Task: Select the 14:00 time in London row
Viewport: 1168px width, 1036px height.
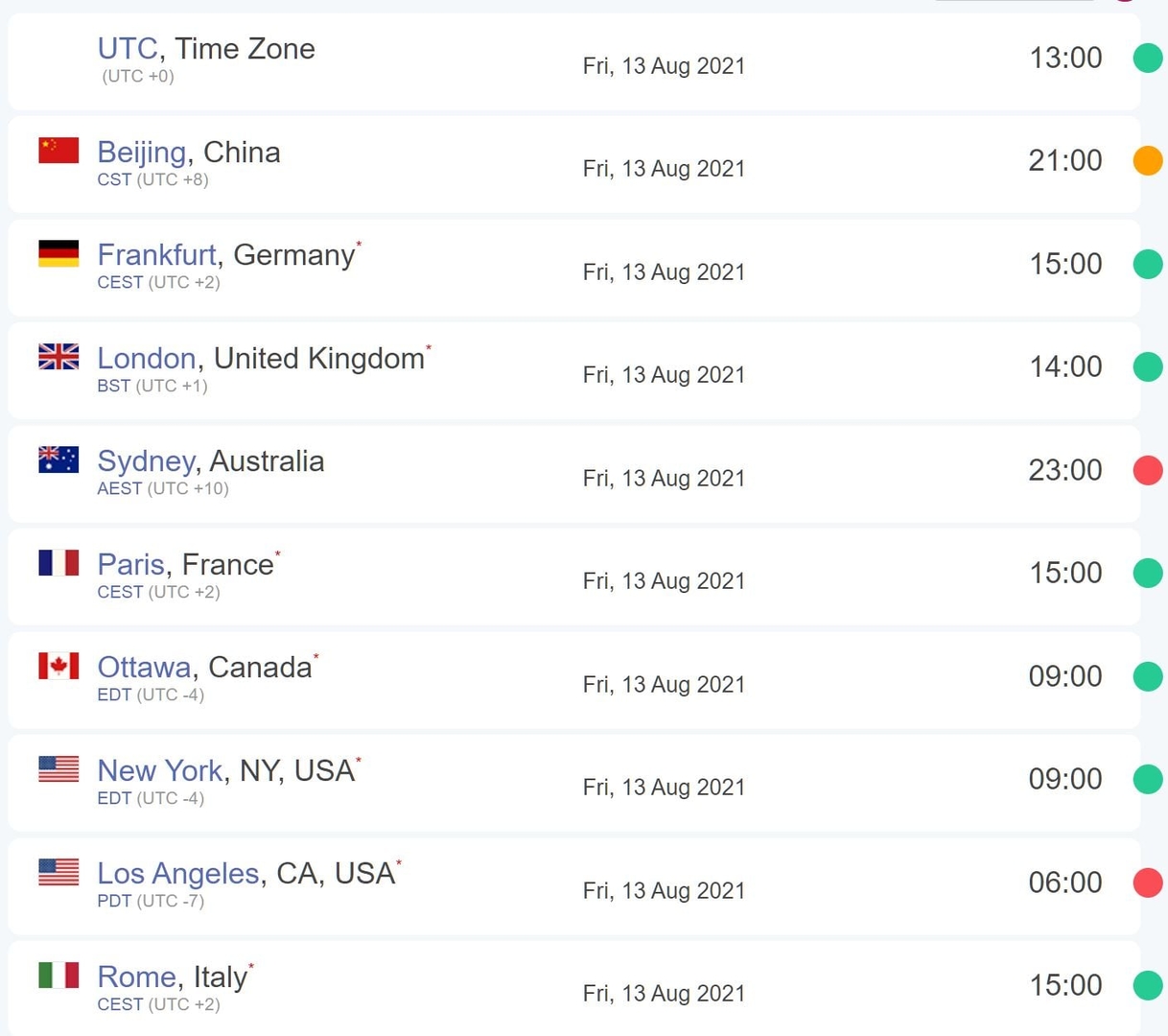Action: click(1065, 366)
